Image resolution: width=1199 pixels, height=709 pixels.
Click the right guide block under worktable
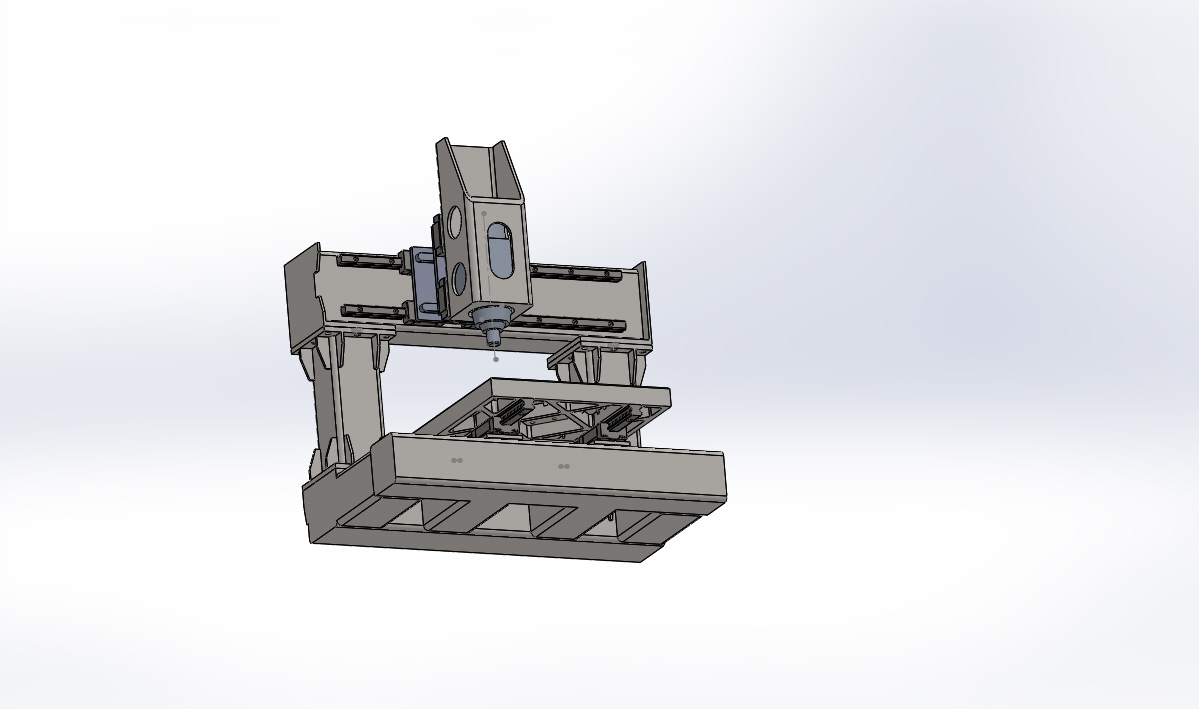click(x=617, y=425)
